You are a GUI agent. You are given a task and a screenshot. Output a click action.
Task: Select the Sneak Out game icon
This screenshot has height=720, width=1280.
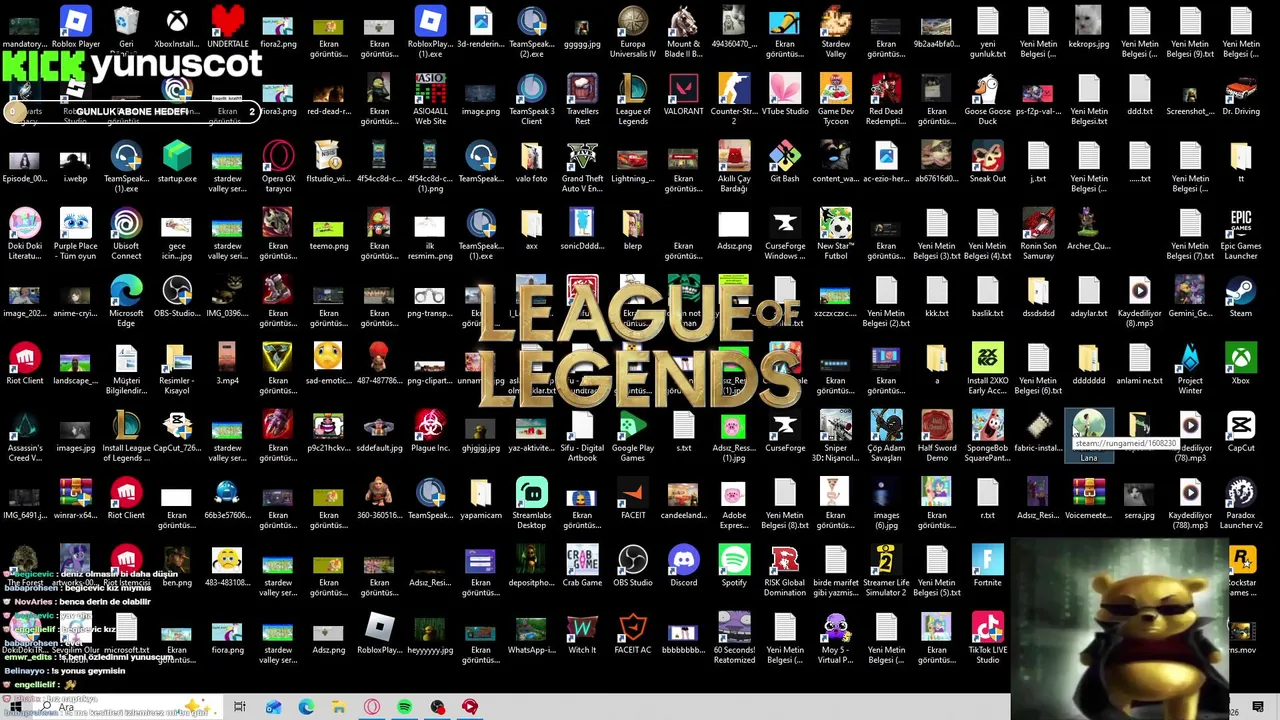pos(987,162)
